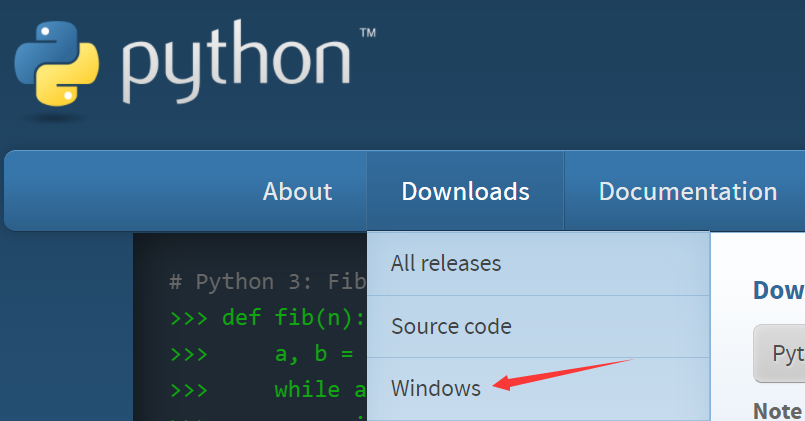The width and height of the screenshot is (805, 421).
Task: Click the Python snake logo icon
Action: pos(56,64)
